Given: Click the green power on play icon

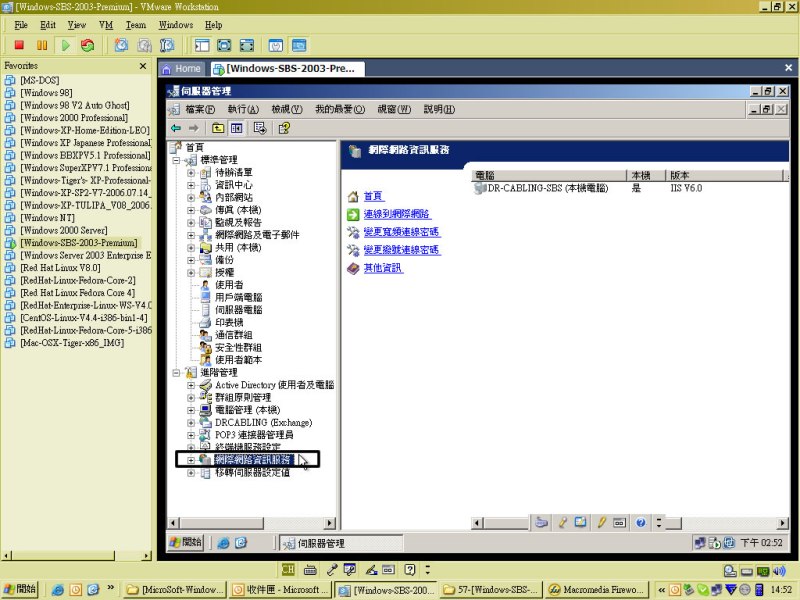Looking at the screenshot, I should click(x=65, y=45).
